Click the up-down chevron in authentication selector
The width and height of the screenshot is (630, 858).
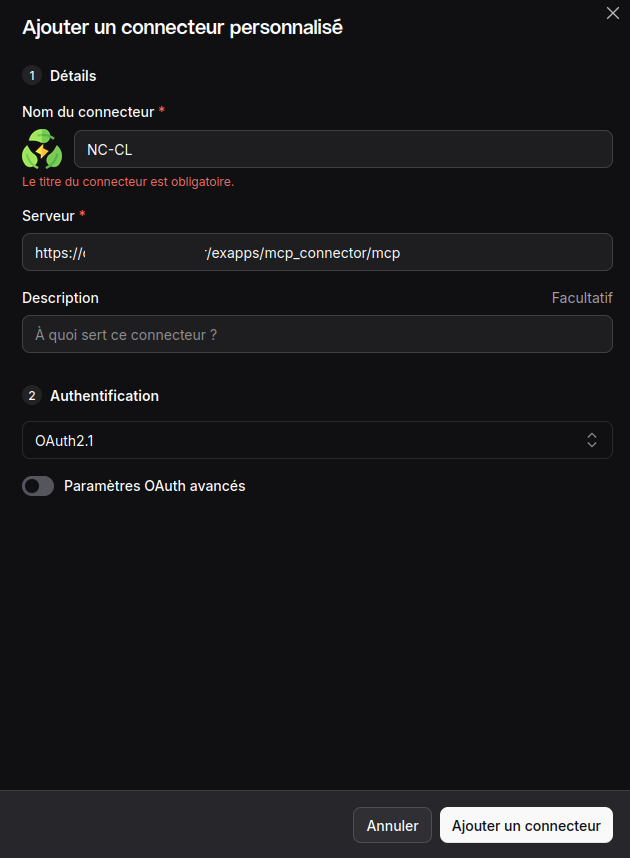coord(592,440)
